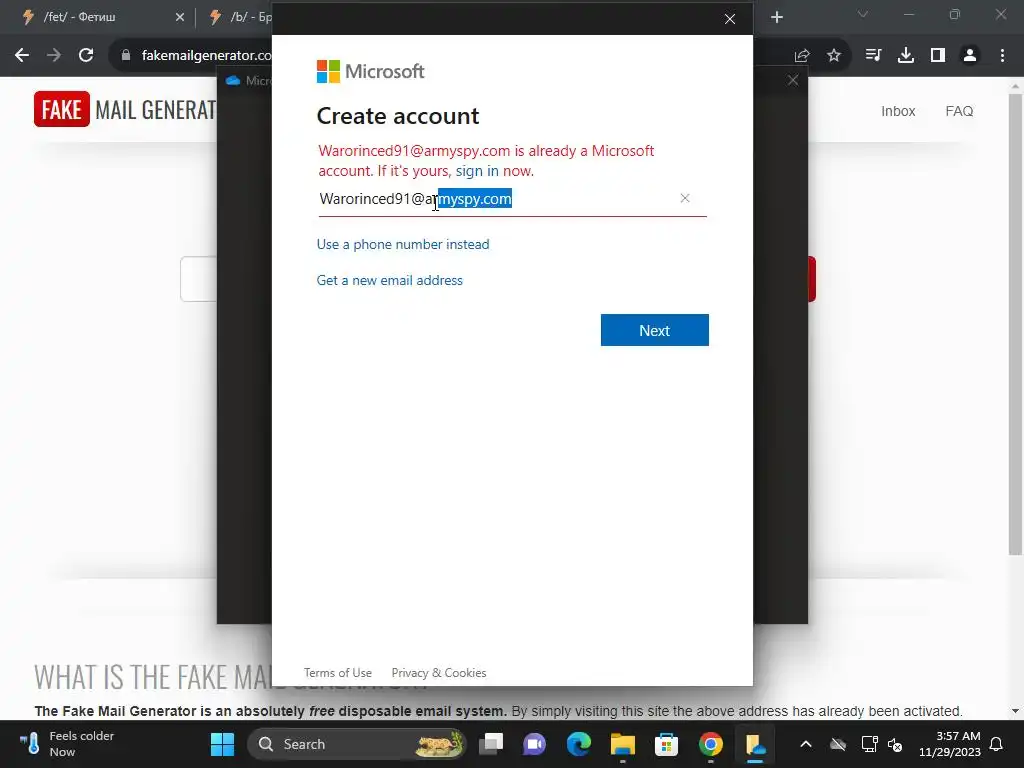Open muted volume tray icon
This screenshot has height=768, width=1024.
pyautogui.click(x=895, y=744)
